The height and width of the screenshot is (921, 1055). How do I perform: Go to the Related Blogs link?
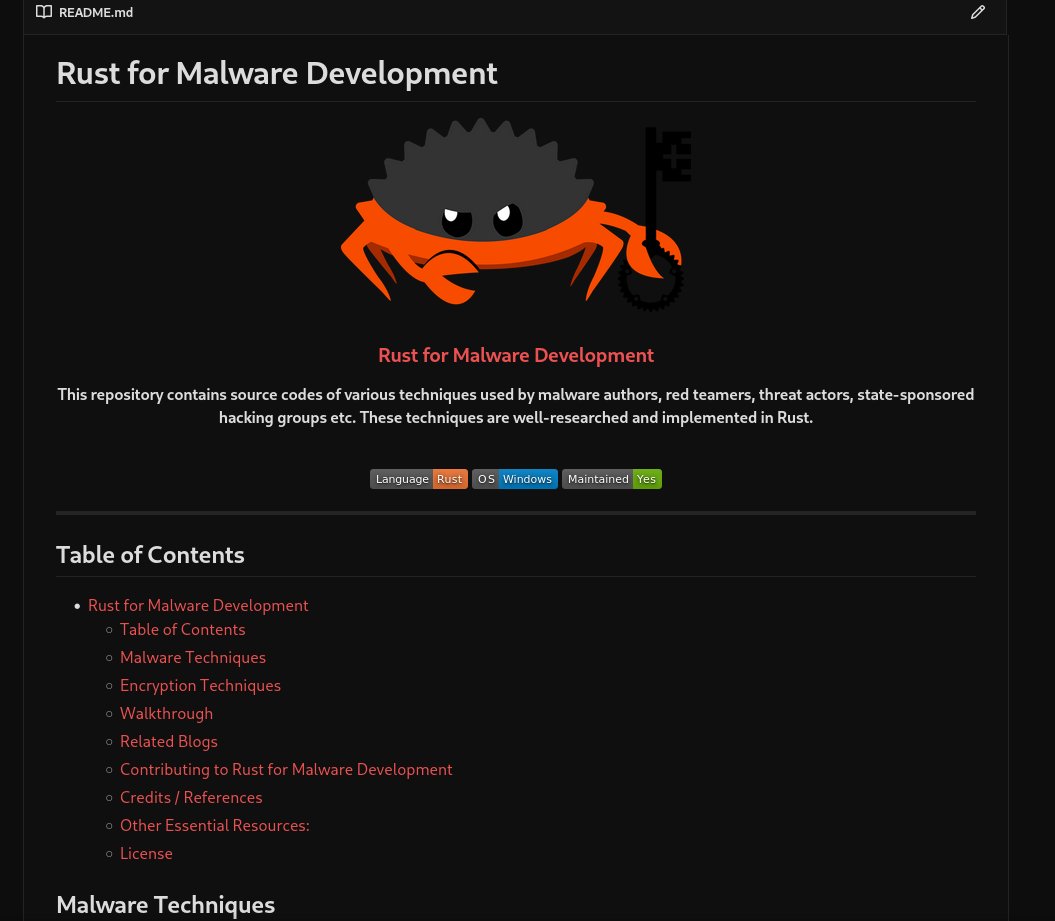pyautogui.click(x=168, y=741)
